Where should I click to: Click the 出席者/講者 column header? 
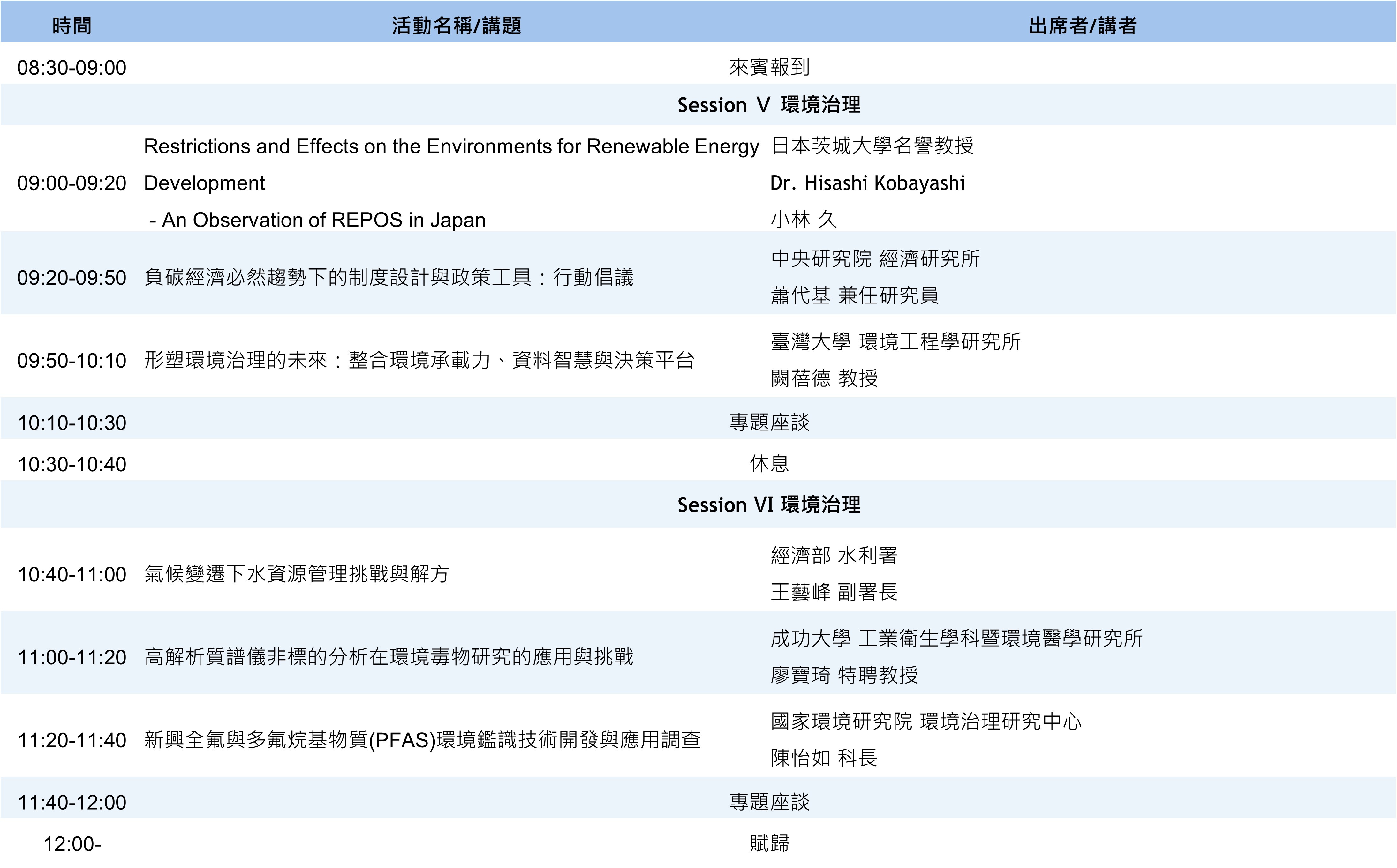click(1082, 26)
